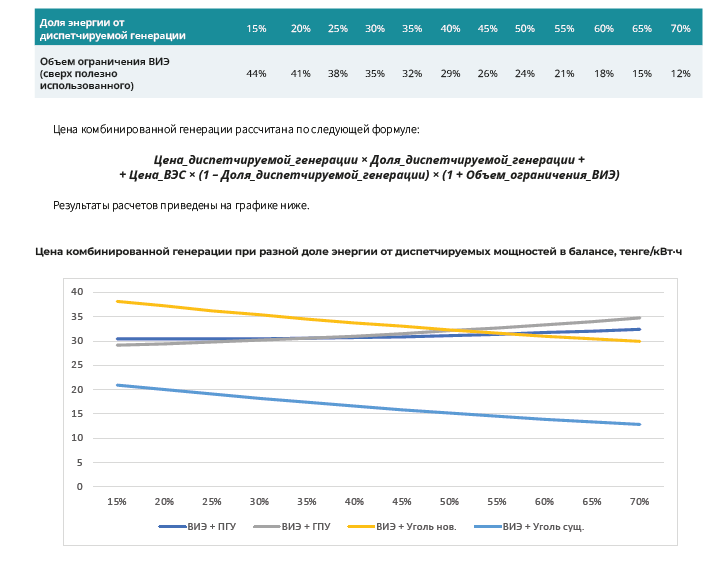728x562 pixels.
Task: Select the ВИЭ + Уголь сущ. legend label
Action: (x=543, y=525)
